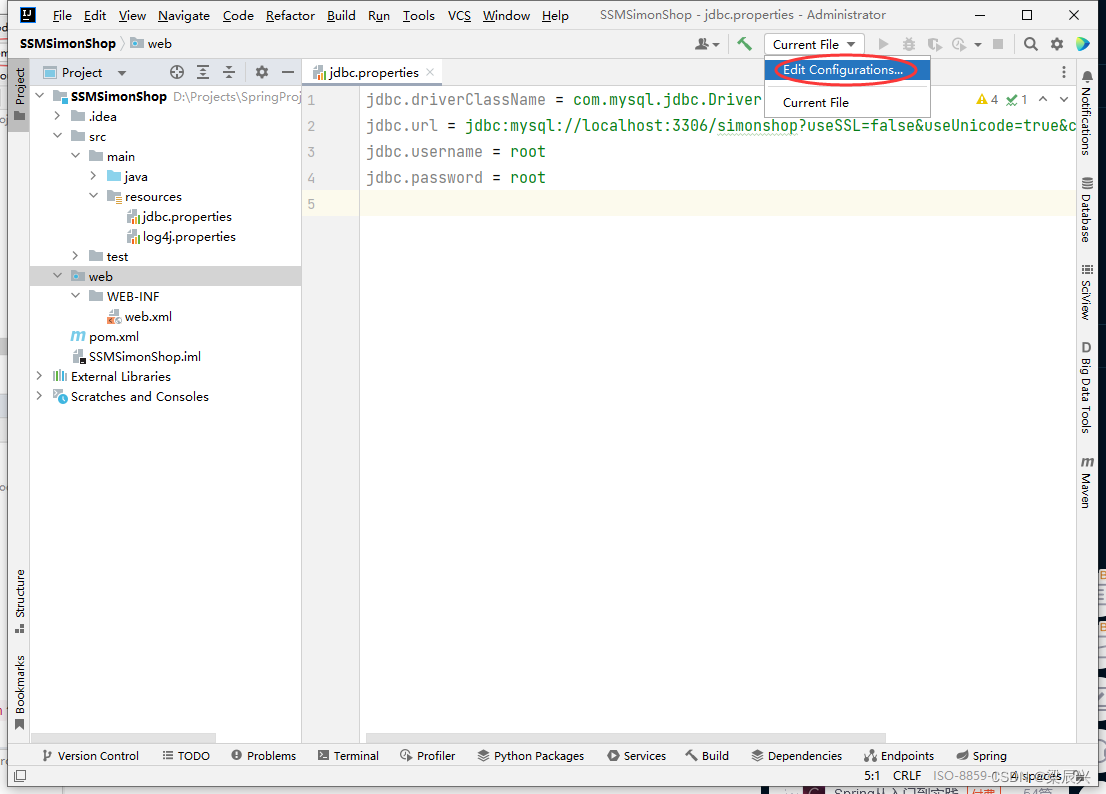The width and height of the screenshot is (1106, 794).
Task: Open the Problems tool window
Action: point(264,755)
